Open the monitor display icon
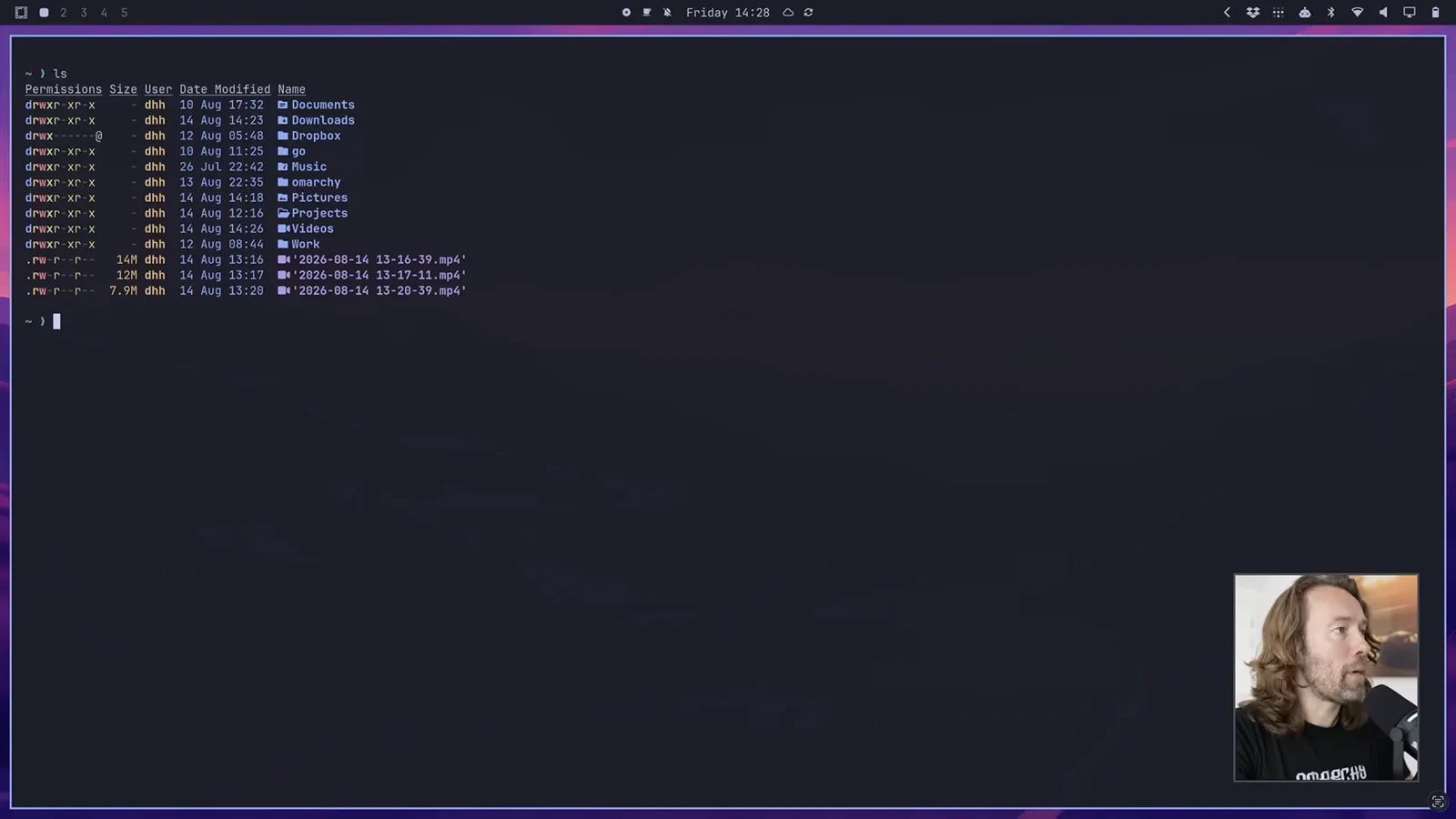Viewport: 1456px width, 819px height. pyautogui.click(x=1410, y=13)
